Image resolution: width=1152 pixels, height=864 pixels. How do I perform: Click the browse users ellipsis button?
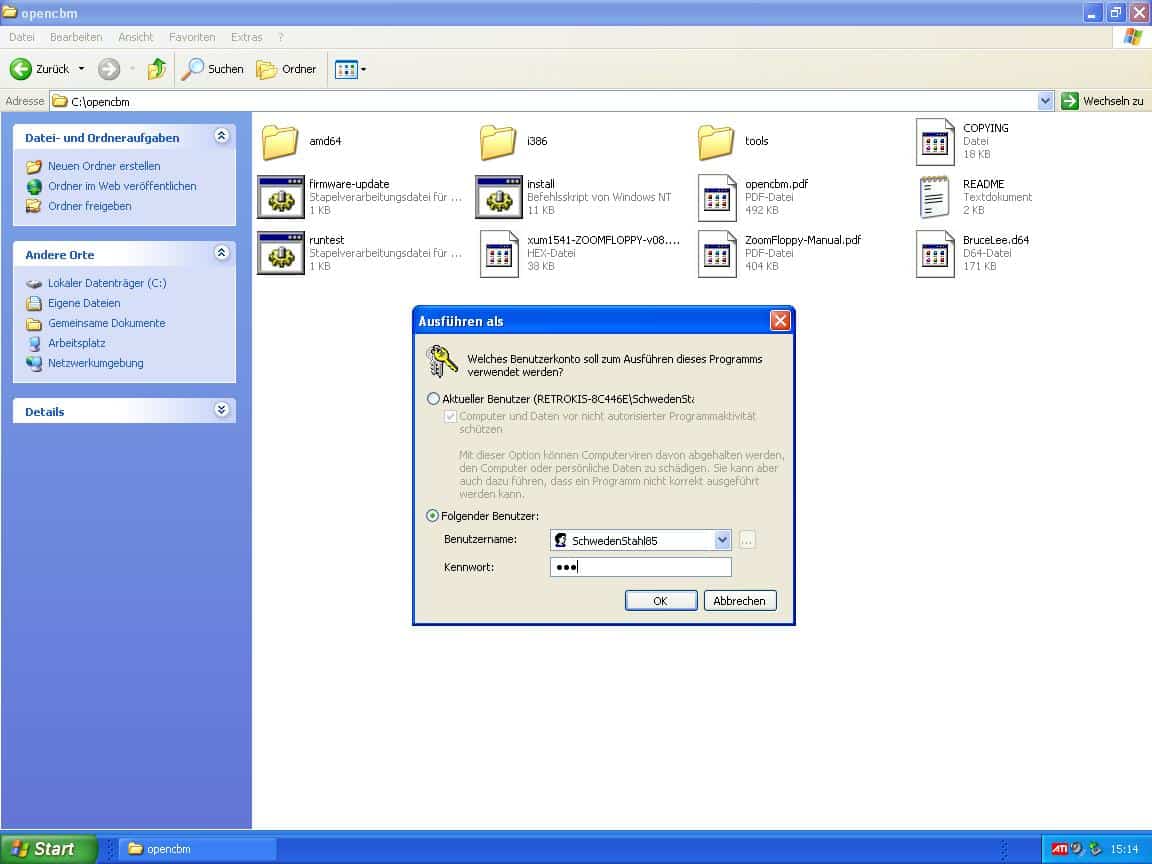click(746, 540)
